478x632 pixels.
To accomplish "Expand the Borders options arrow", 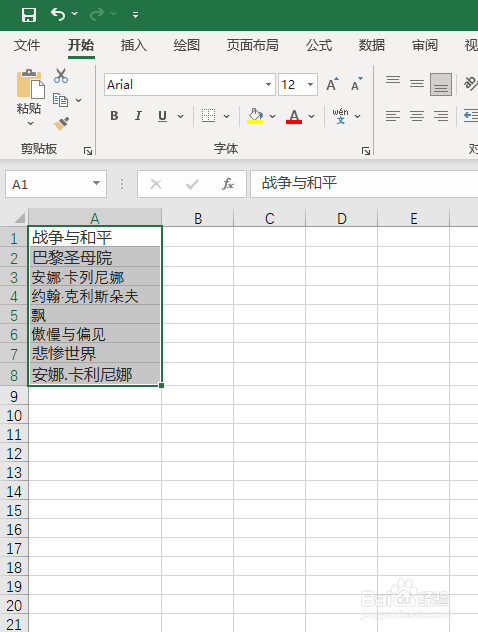I will (x=227, y=116).
